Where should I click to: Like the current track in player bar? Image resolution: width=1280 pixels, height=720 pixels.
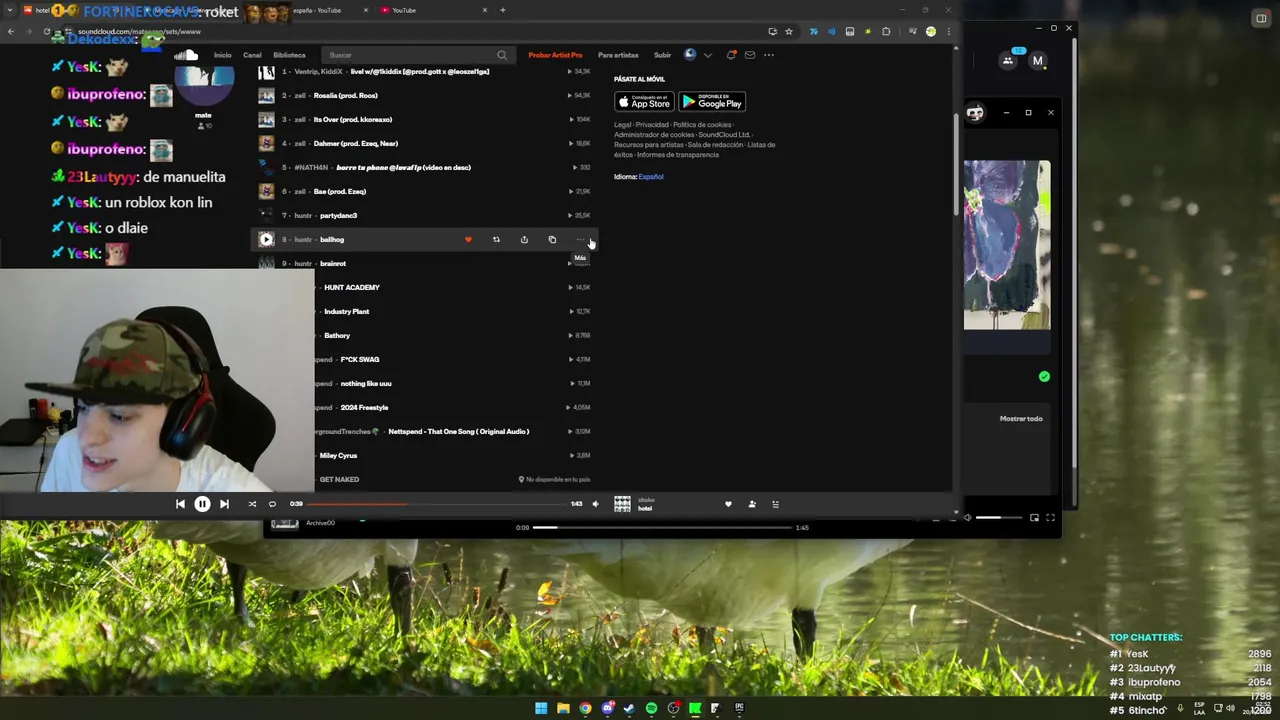tap(728, 504)
